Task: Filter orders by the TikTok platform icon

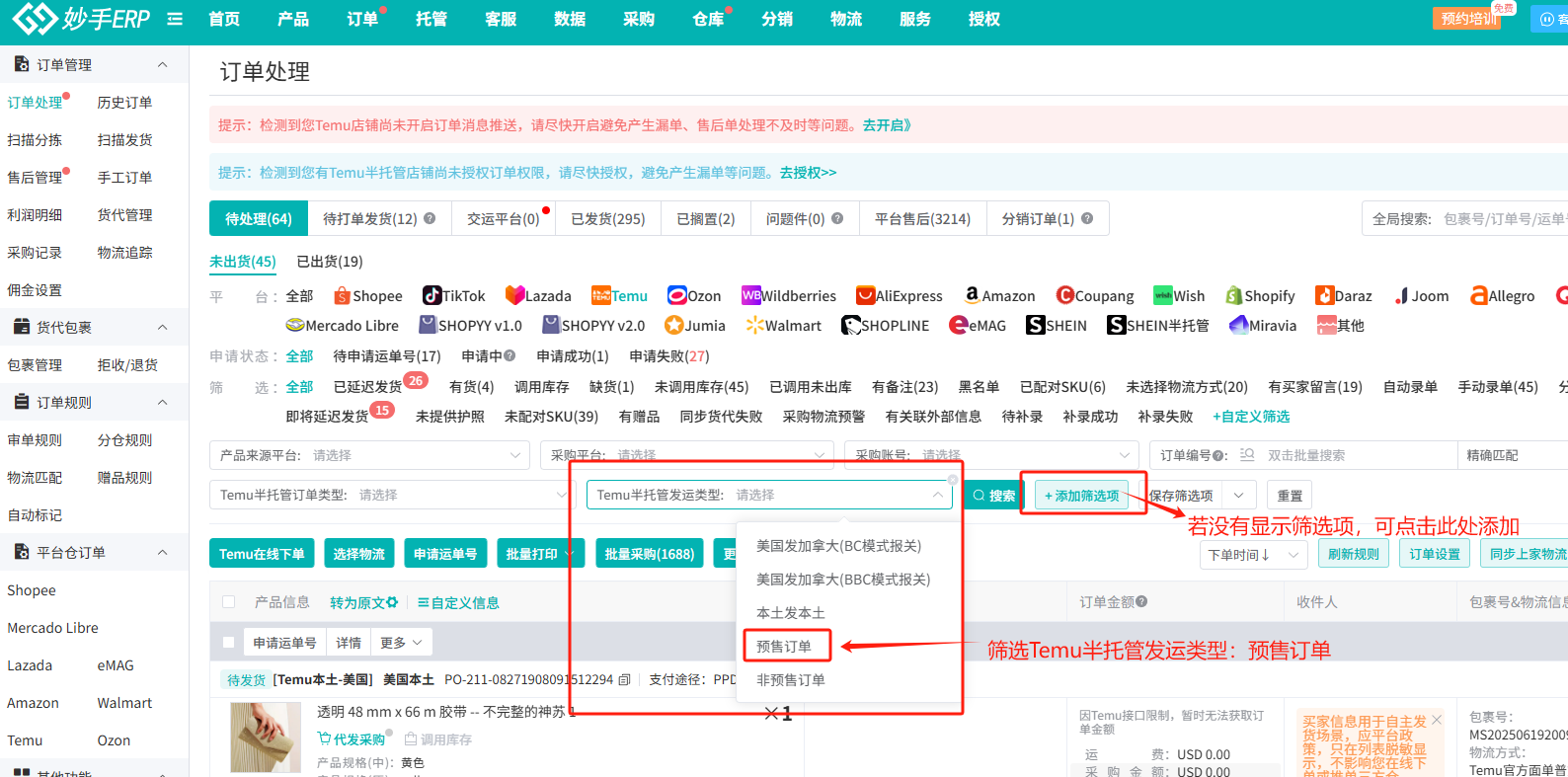Action: point(431,296)
